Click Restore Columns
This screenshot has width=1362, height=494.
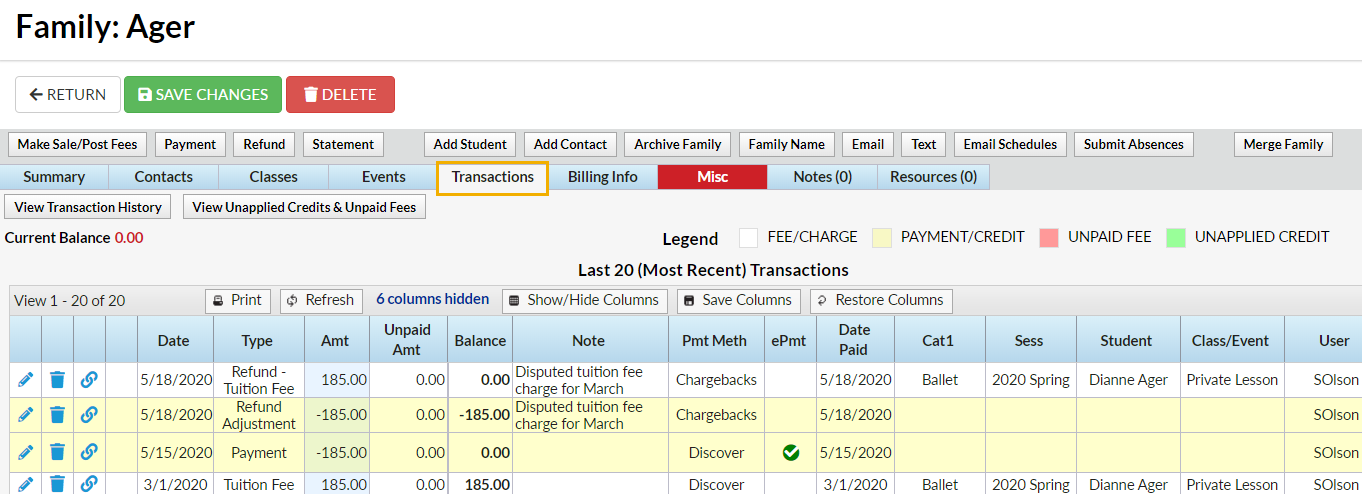pyautogui.click(x=881, y=300)
